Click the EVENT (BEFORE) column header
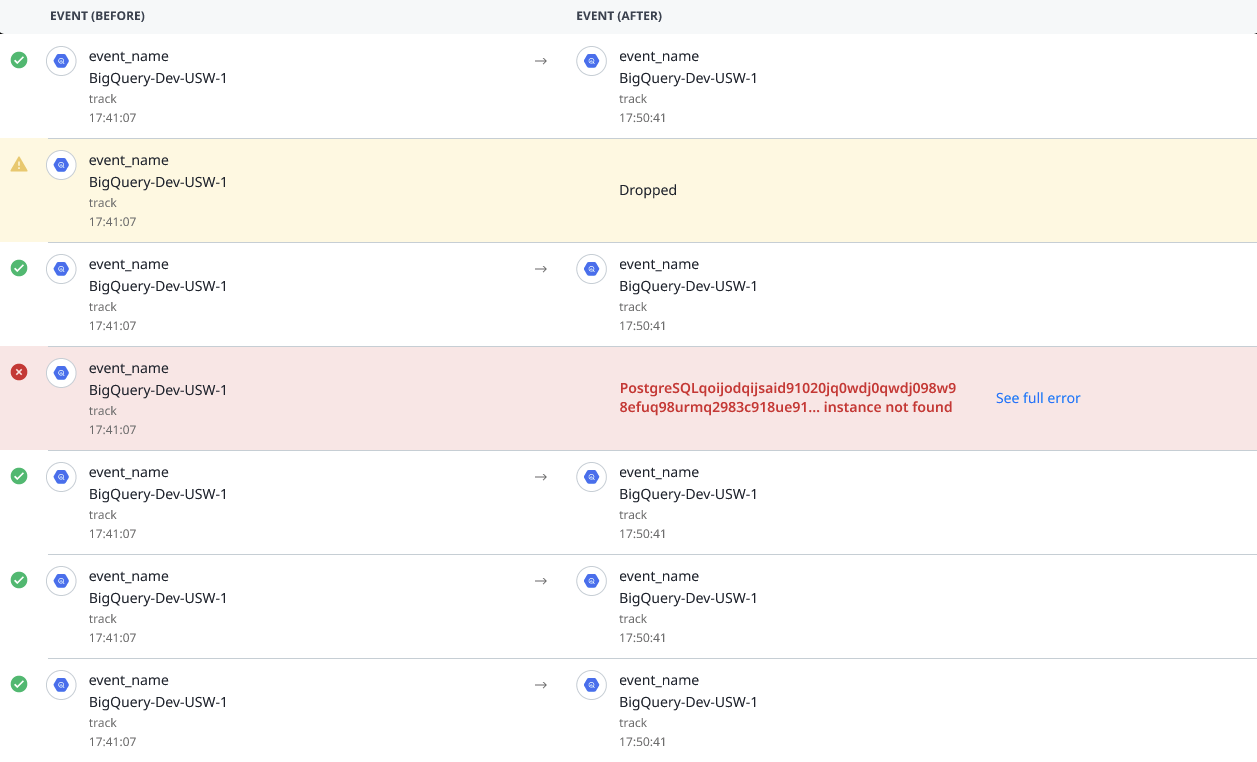This screenshot has width=1257, height=762. pyautogui.click(x=95, y=16)
